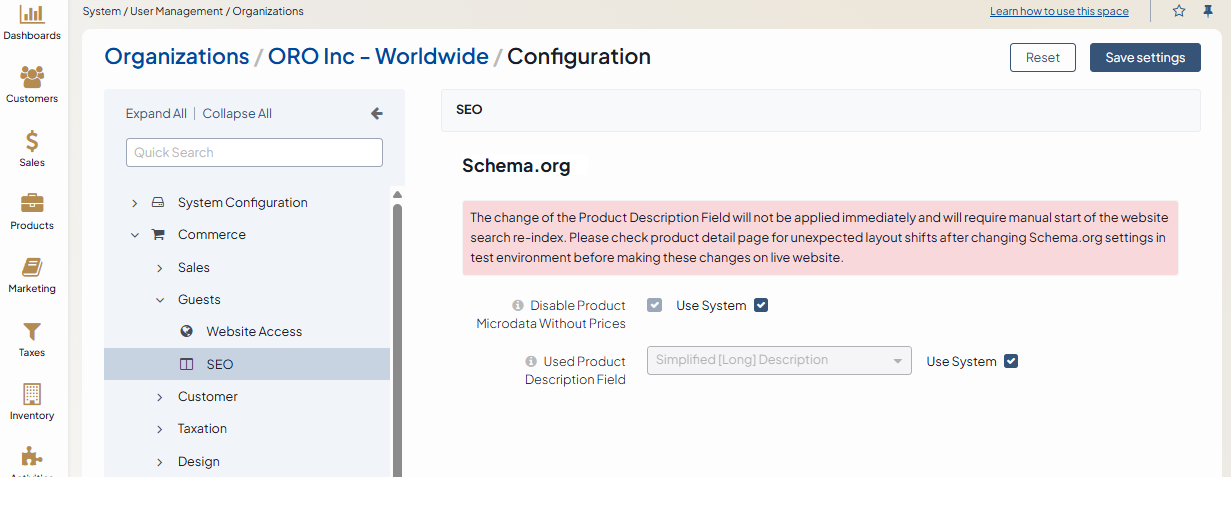Open Used Product Description Field dropdown
This screenshot has height=506, width=1231.
(779, 360)
